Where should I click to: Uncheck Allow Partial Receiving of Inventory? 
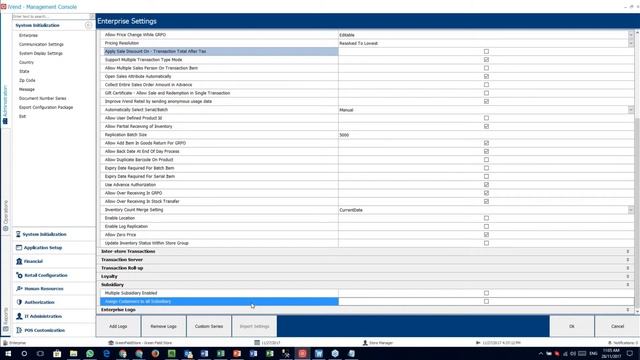tap(486, 127)
